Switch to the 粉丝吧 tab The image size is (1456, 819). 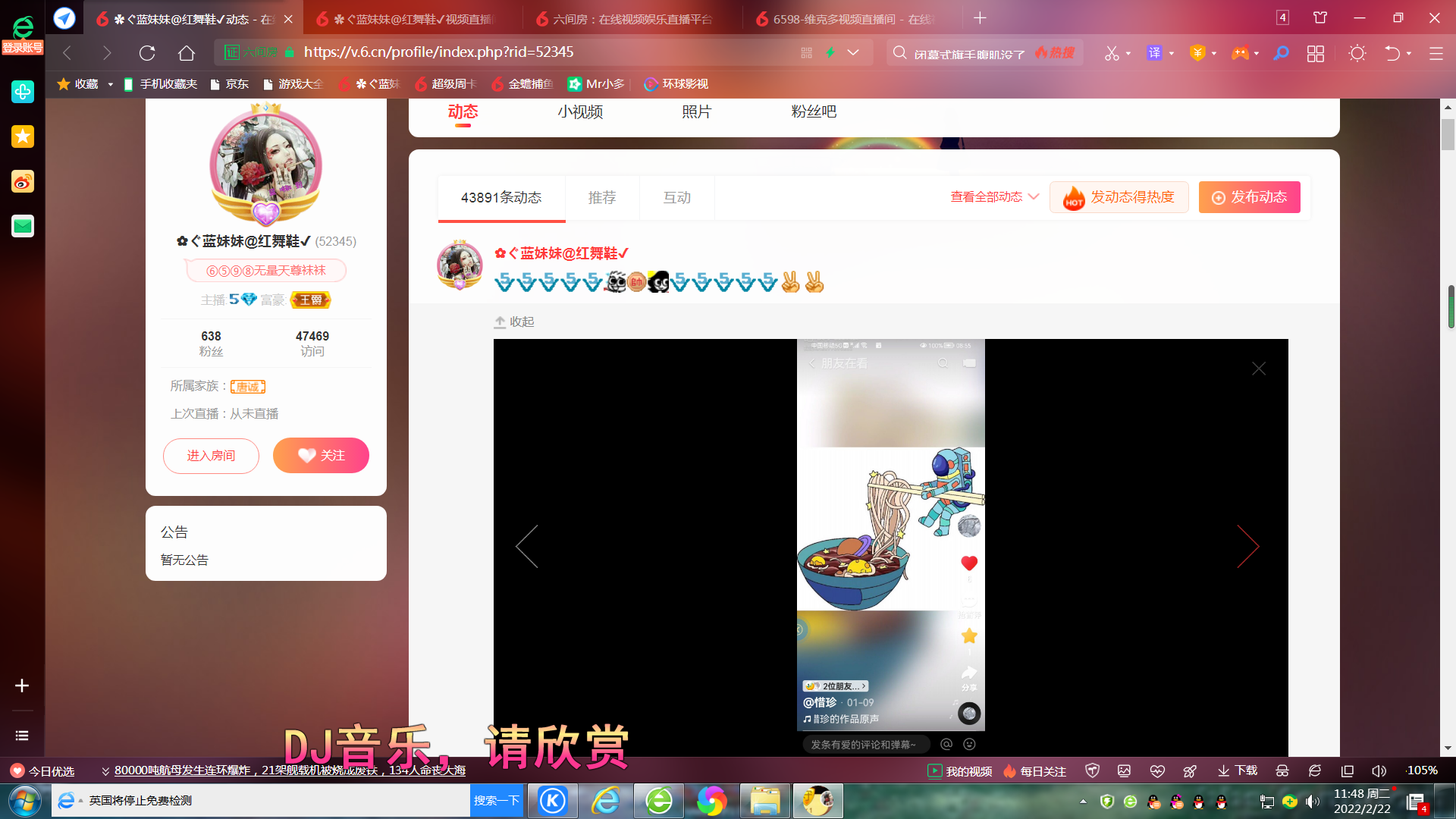814,111
